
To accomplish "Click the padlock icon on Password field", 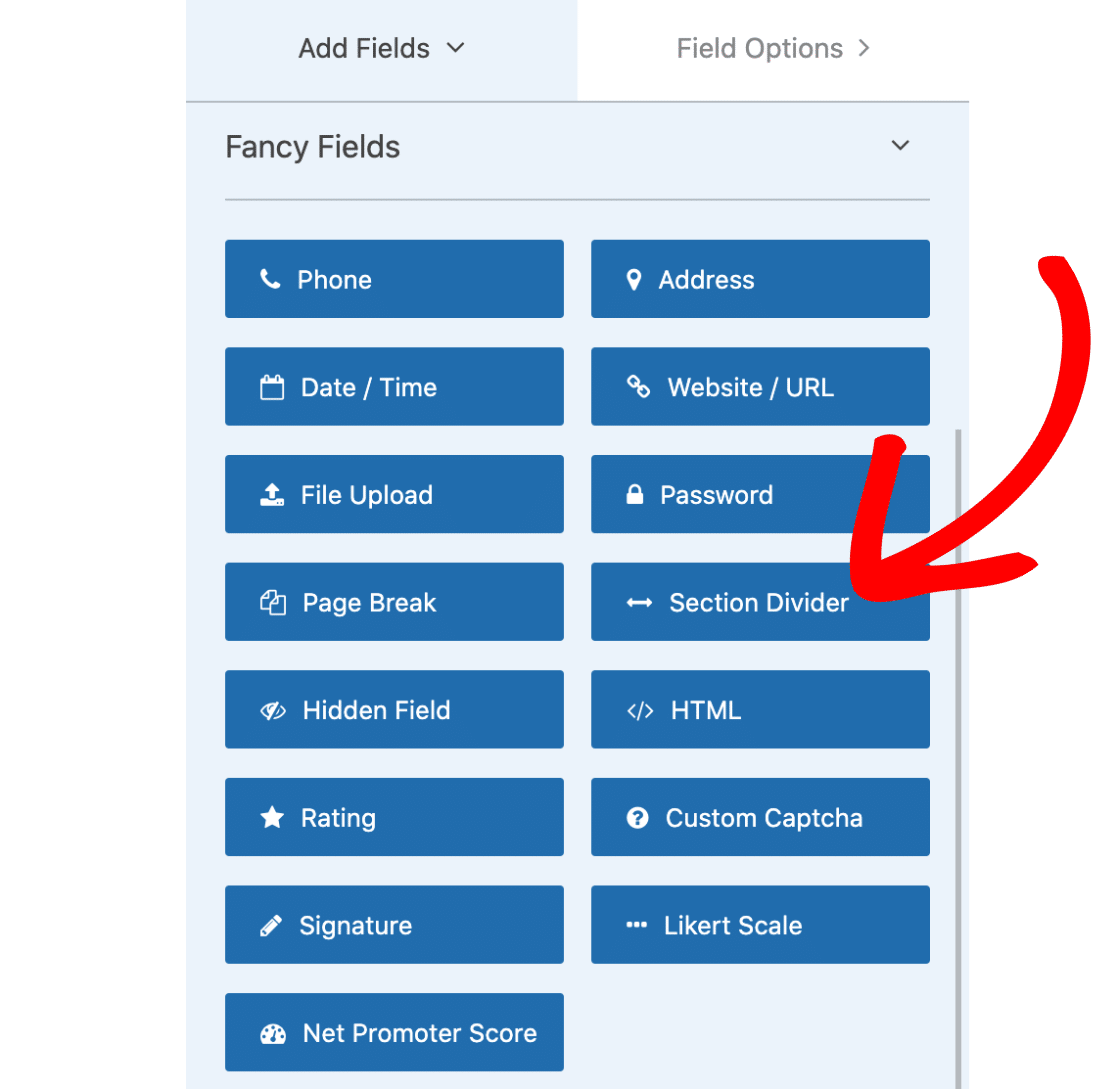I will tap(636, 494).
